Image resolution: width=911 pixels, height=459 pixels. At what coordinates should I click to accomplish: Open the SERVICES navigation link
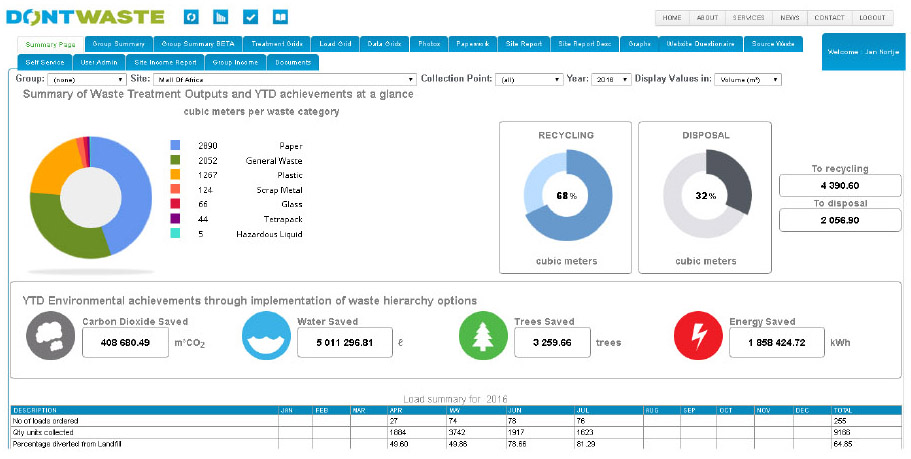748,18
